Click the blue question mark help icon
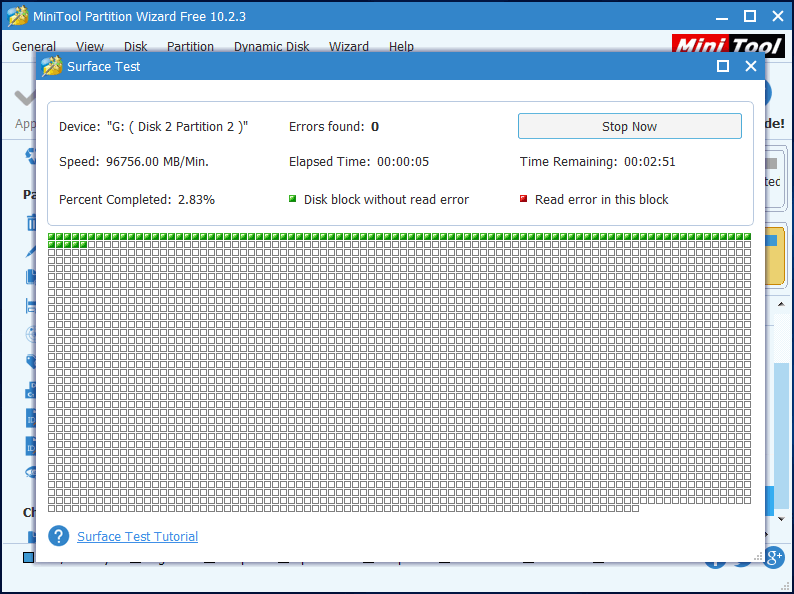Screen dimensions: 794x594 59,536
